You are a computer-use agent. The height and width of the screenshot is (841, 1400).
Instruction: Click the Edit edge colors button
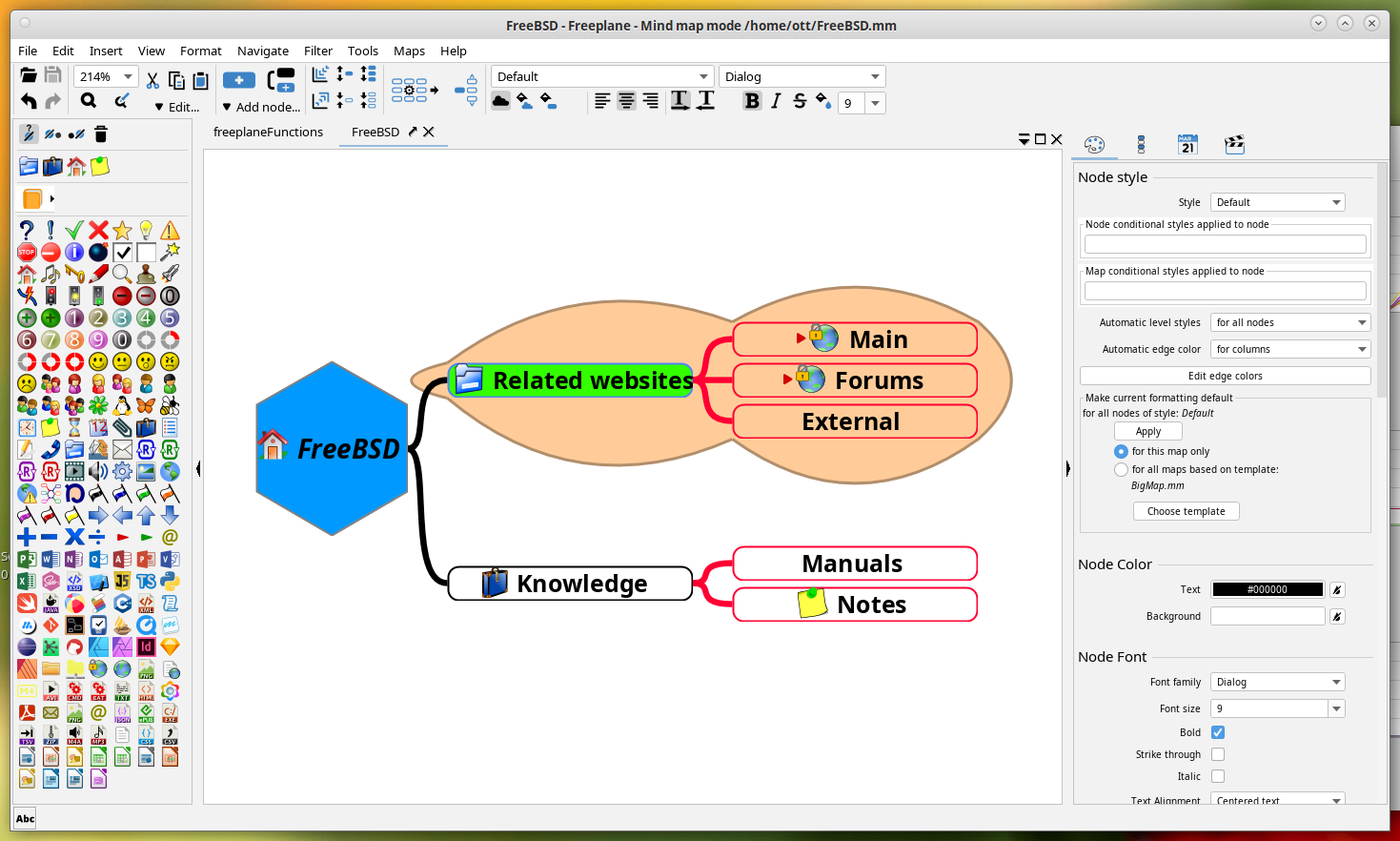pos(1225,376)
